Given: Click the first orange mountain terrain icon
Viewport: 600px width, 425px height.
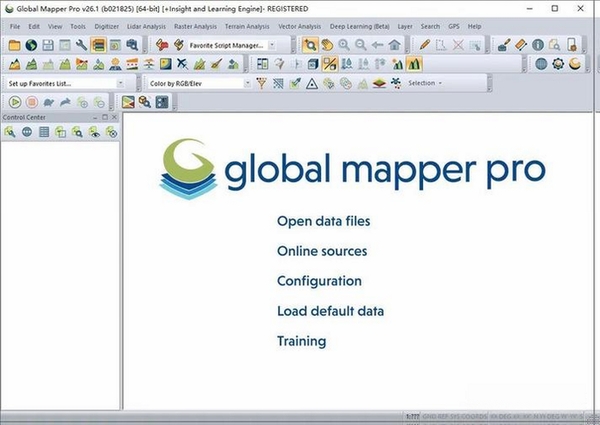Looking at the screenshot, I should pyautogui.click(x=15, y=64).
